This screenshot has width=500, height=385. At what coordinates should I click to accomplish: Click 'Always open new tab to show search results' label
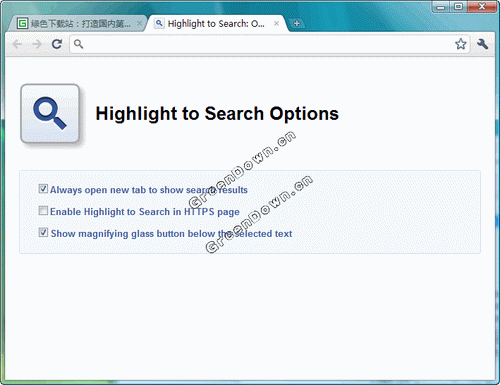click(149, 190)
